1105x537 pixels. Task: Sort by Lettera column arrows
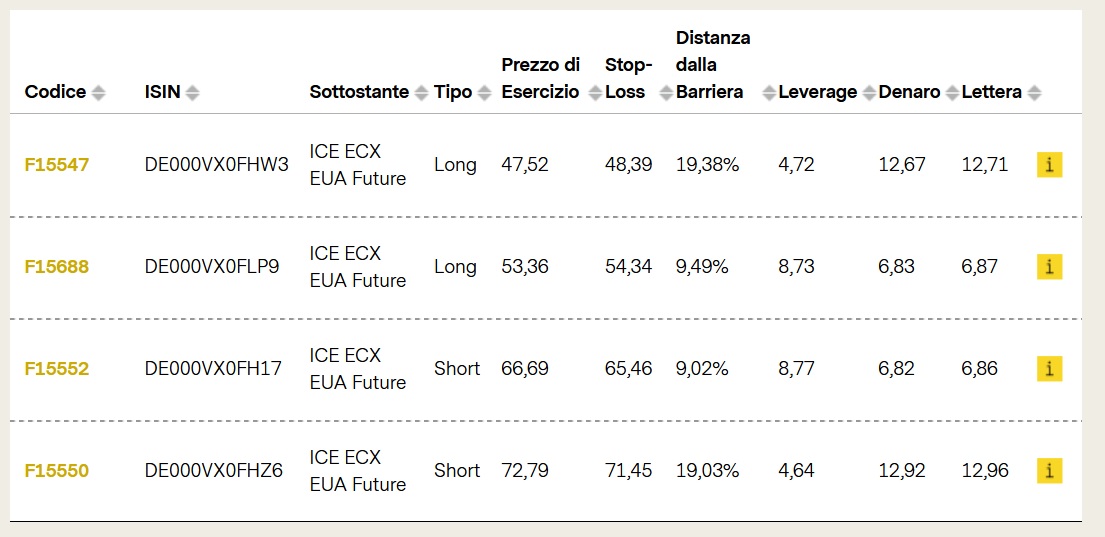pos(1034,92)
